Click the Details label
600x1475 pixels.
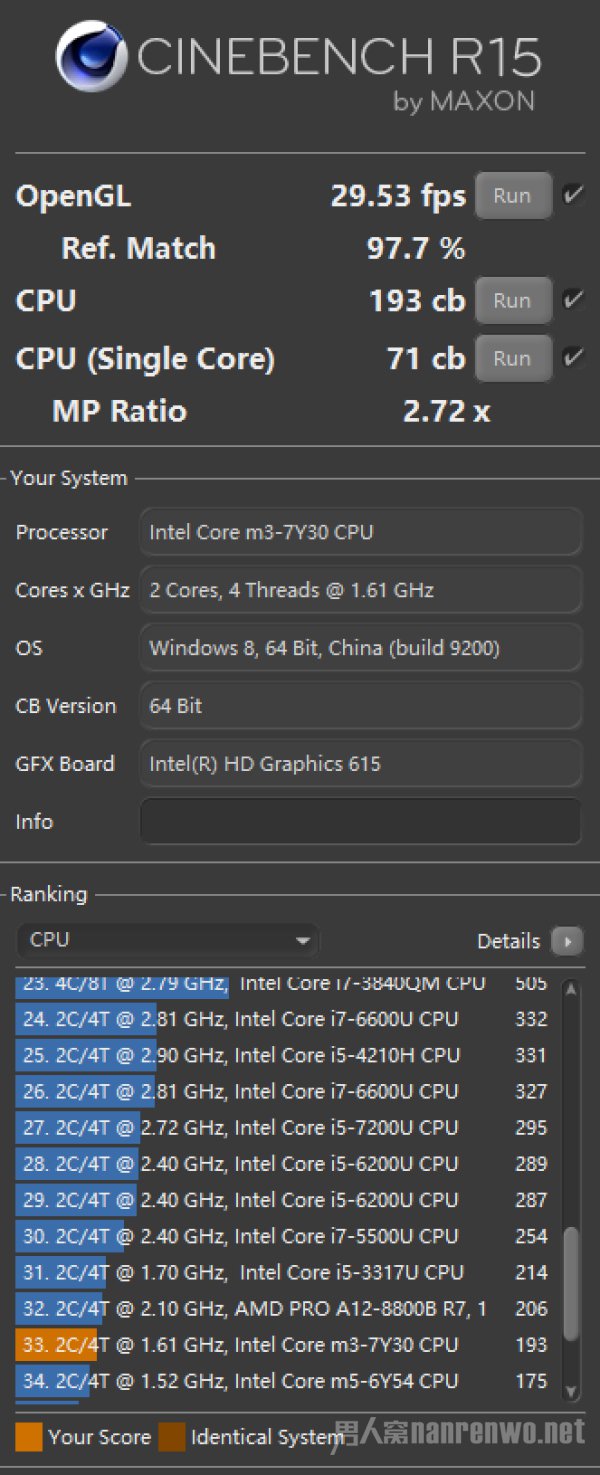508,941
